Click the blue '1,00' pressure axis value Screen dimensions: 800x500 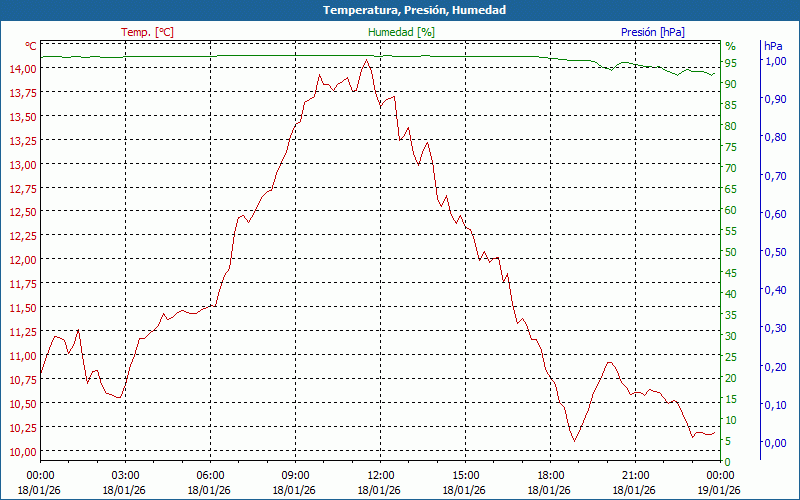pyautogui.click(x=776, y=61)
